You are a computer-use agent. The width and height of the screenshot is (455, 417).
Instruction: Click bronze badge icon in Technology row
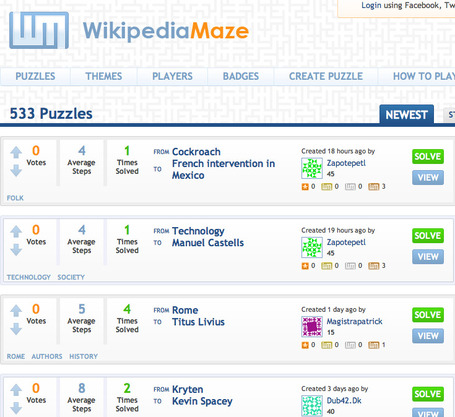374,266
